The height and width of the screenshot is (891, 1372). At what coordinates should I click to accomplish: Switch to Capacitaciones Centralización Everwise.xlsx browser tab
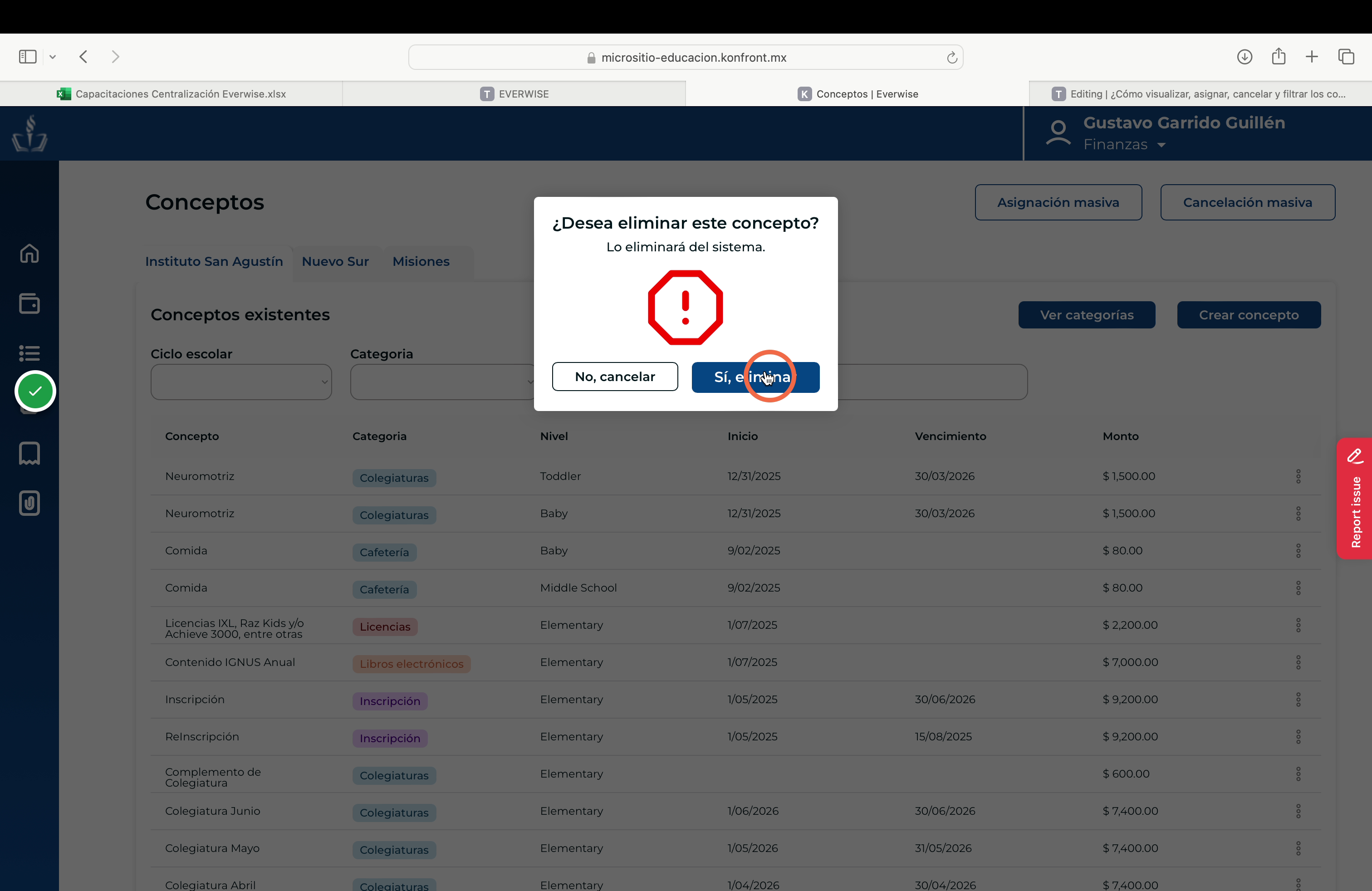click(171, 94)
